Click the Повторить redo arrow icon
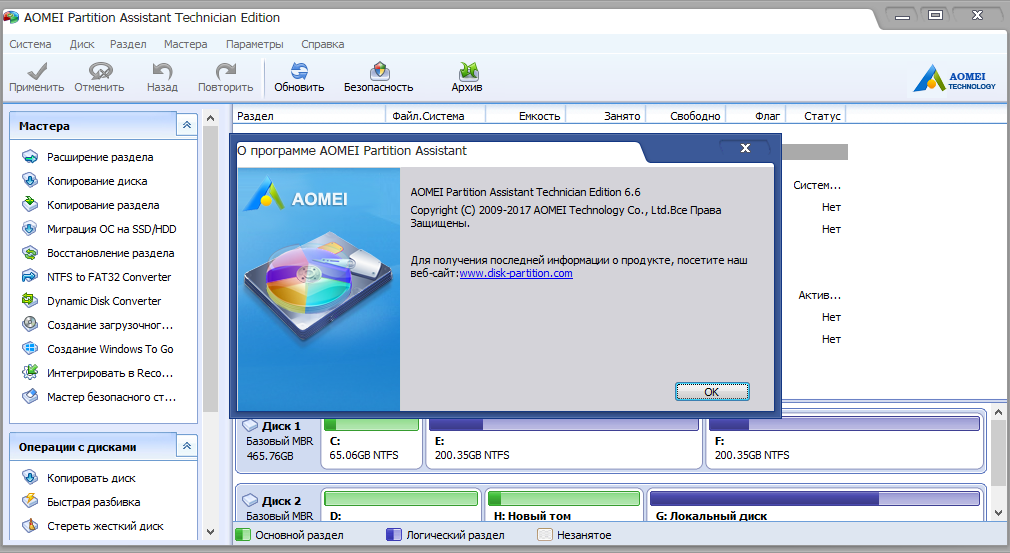This screenshot has width=1010, height=553. 225,71
